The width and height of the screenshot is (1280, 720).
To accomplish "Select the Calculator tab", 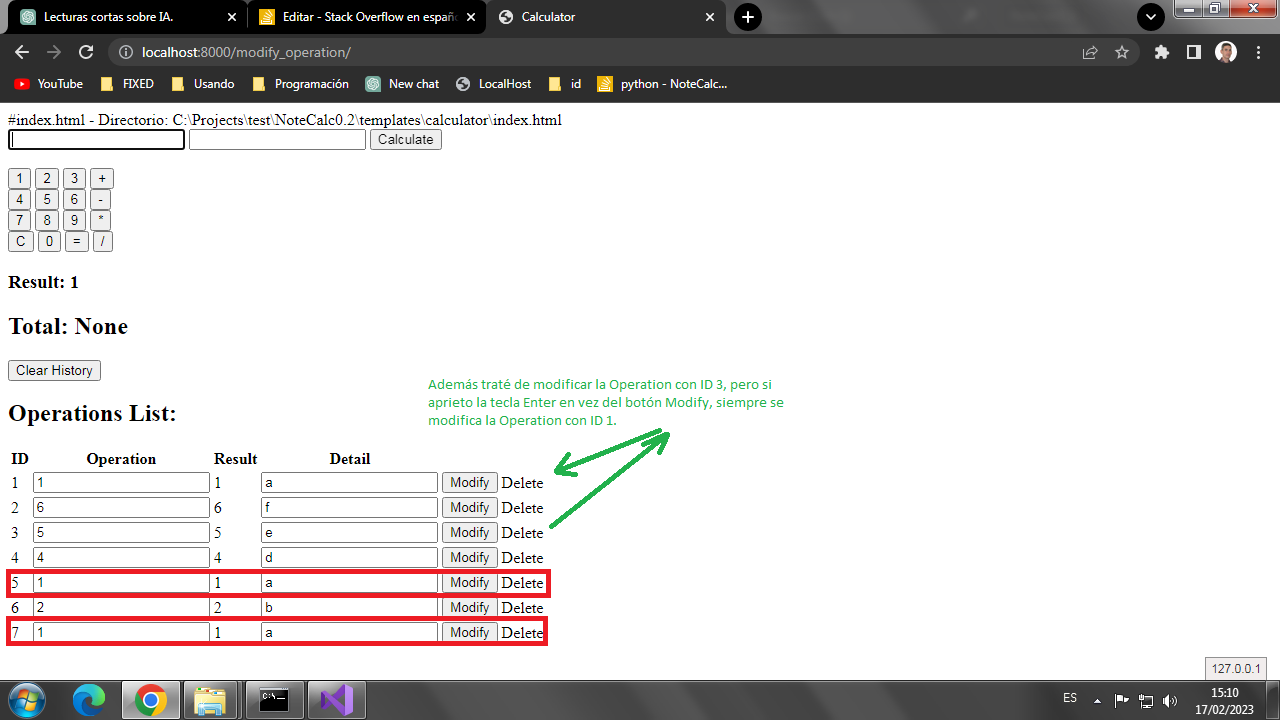I will pos(605,17).
